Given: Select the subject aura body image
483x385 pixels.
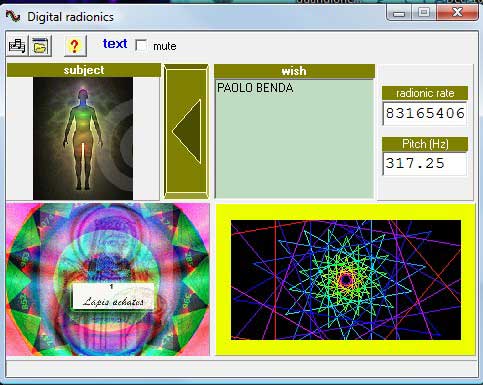Looking at the screenshot, I should pyautogui.click(x=83, y=138).
